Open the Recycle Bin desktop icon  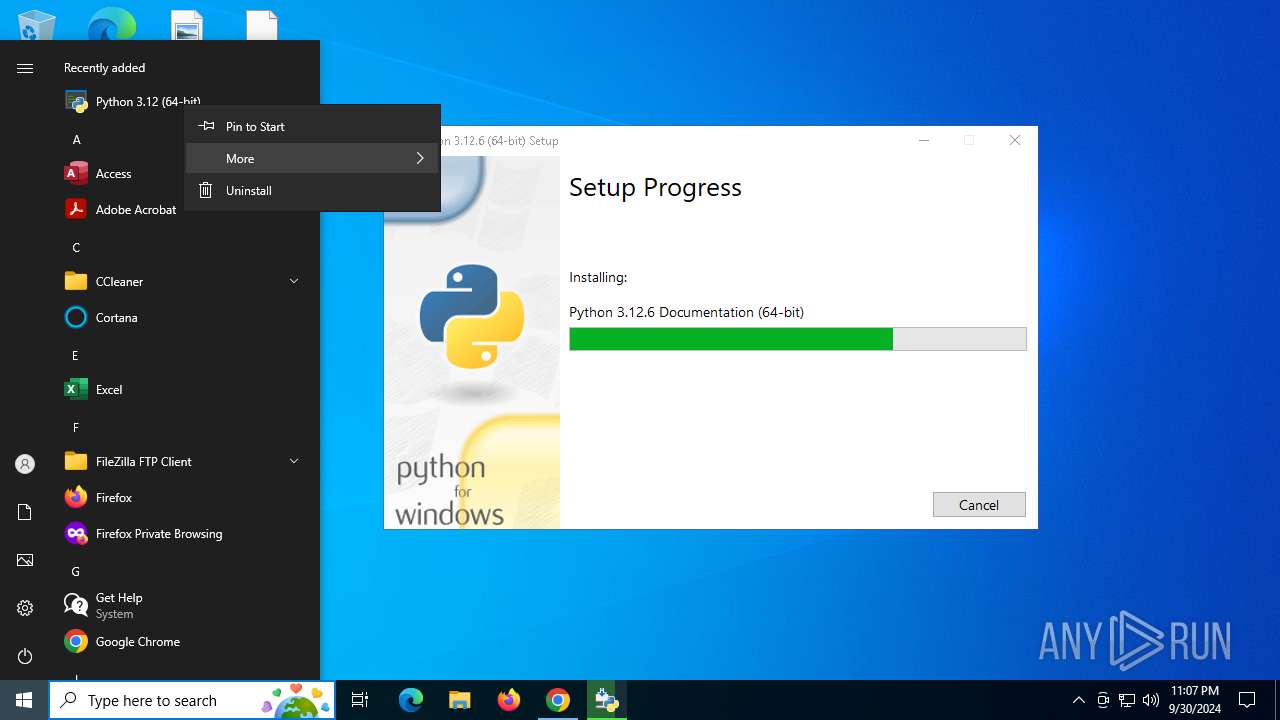[x=37, y=25]
